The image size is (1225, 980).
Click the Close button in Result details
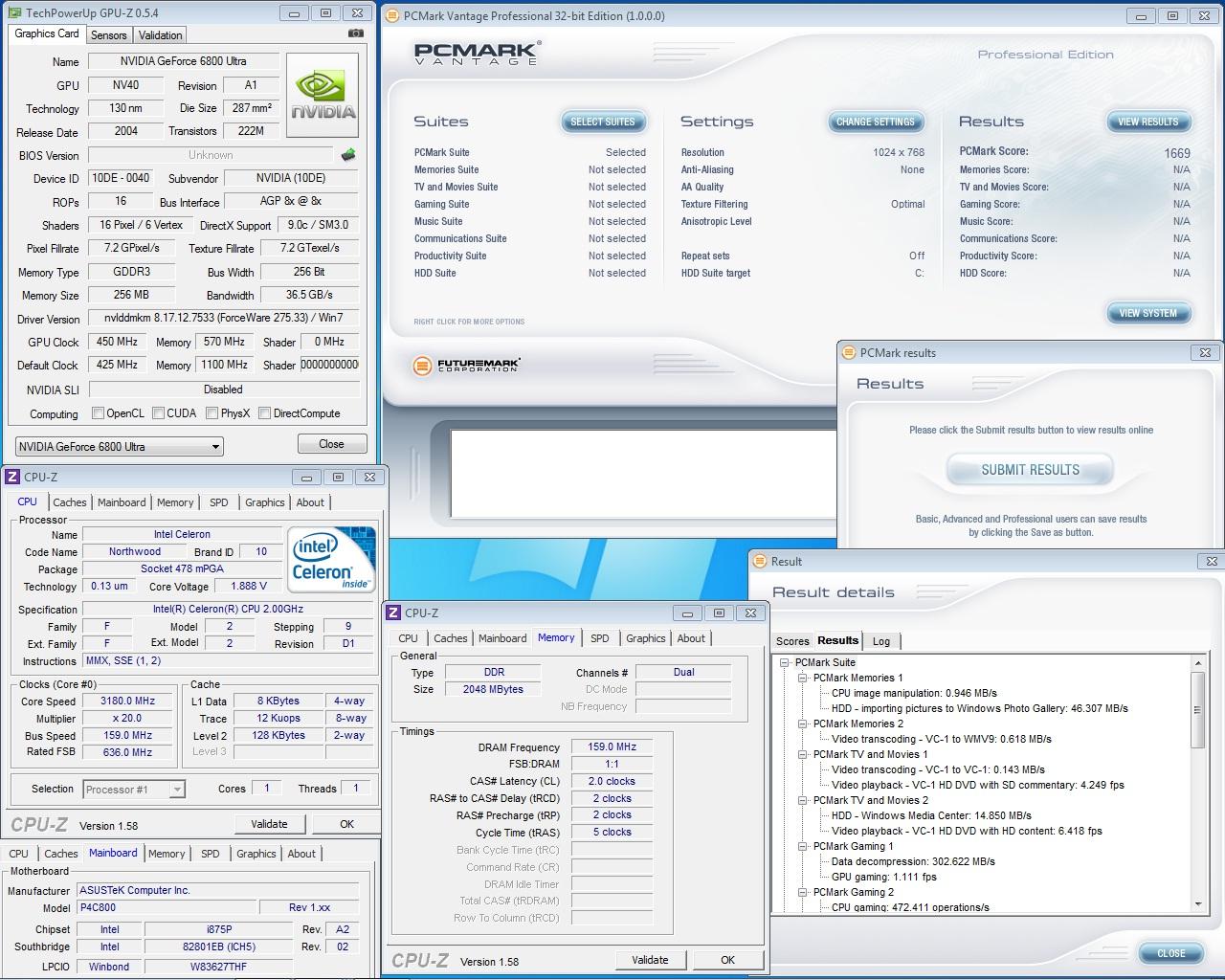(1171, 953)
